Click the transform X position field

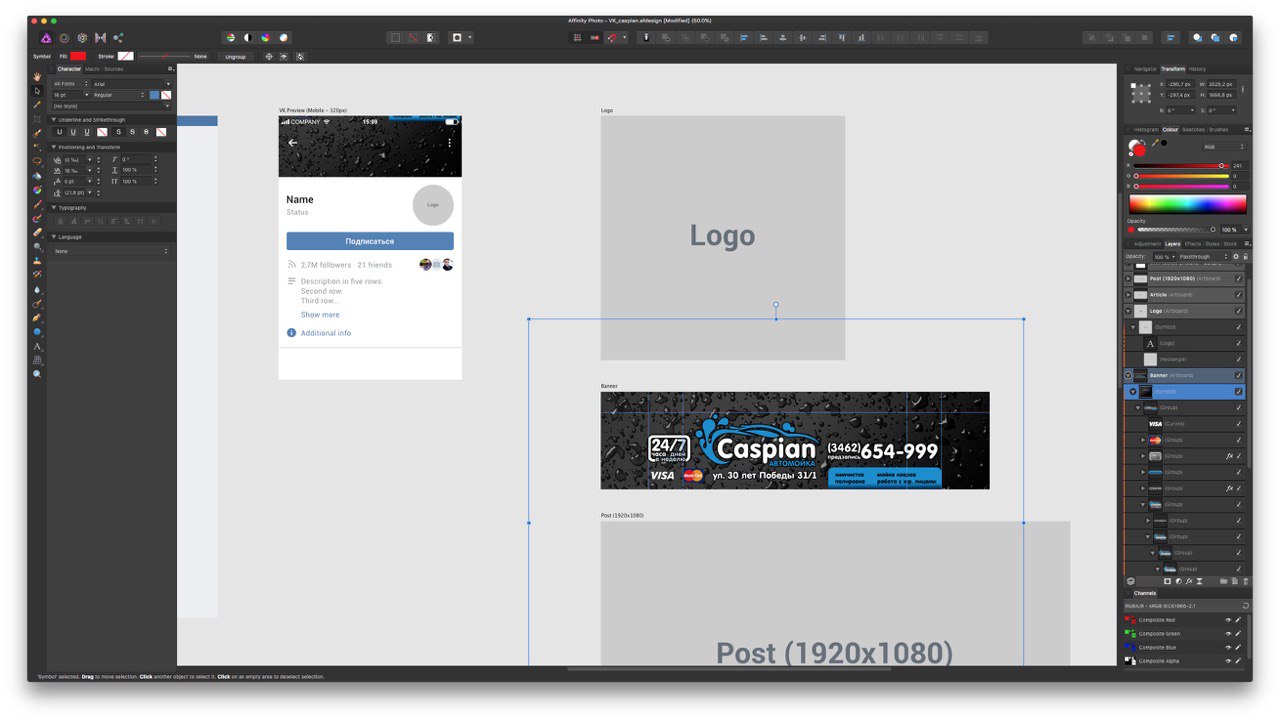1180,85
